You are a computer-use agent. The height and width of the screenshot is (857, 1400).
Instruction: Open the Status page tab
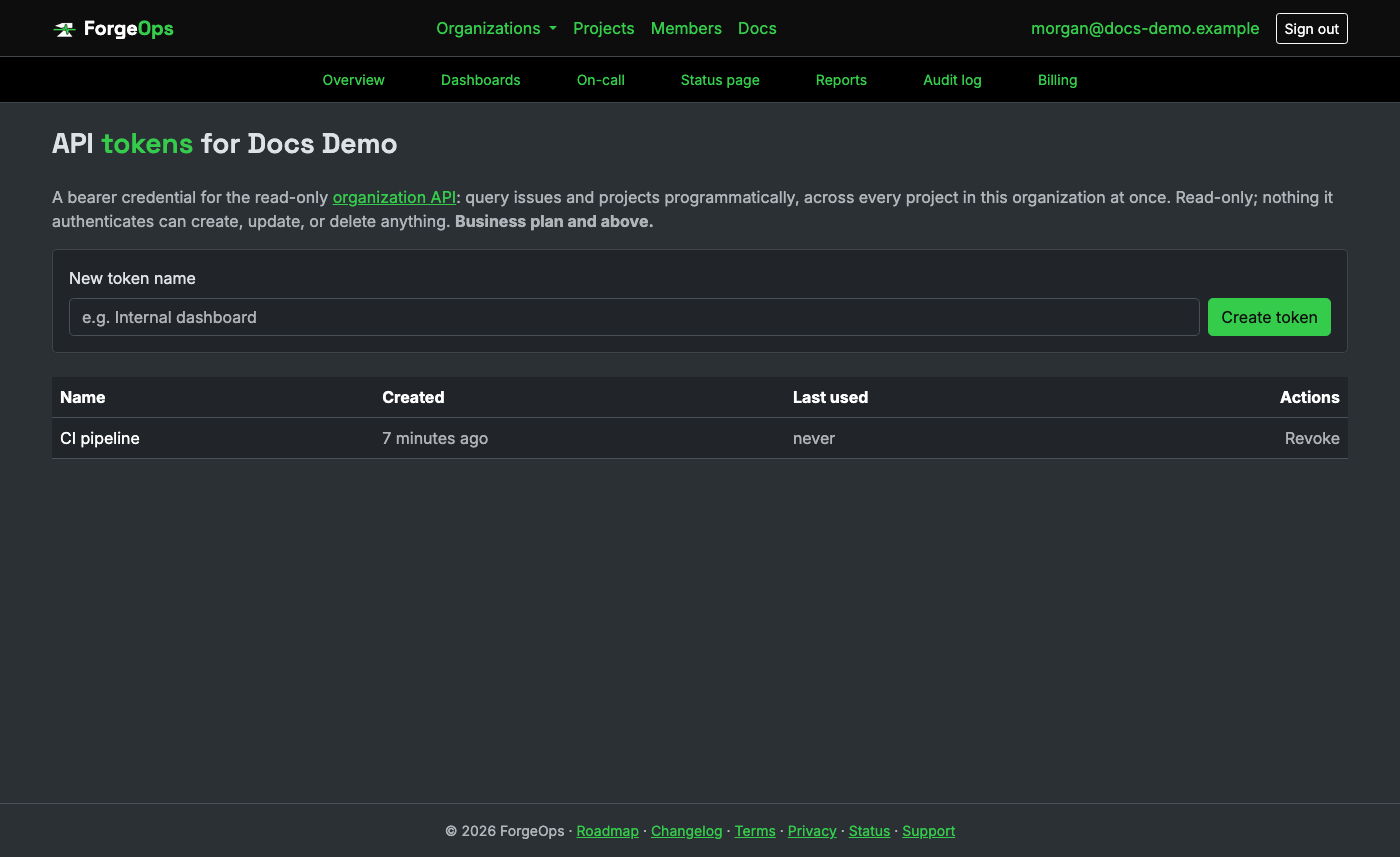click(720, 80)
